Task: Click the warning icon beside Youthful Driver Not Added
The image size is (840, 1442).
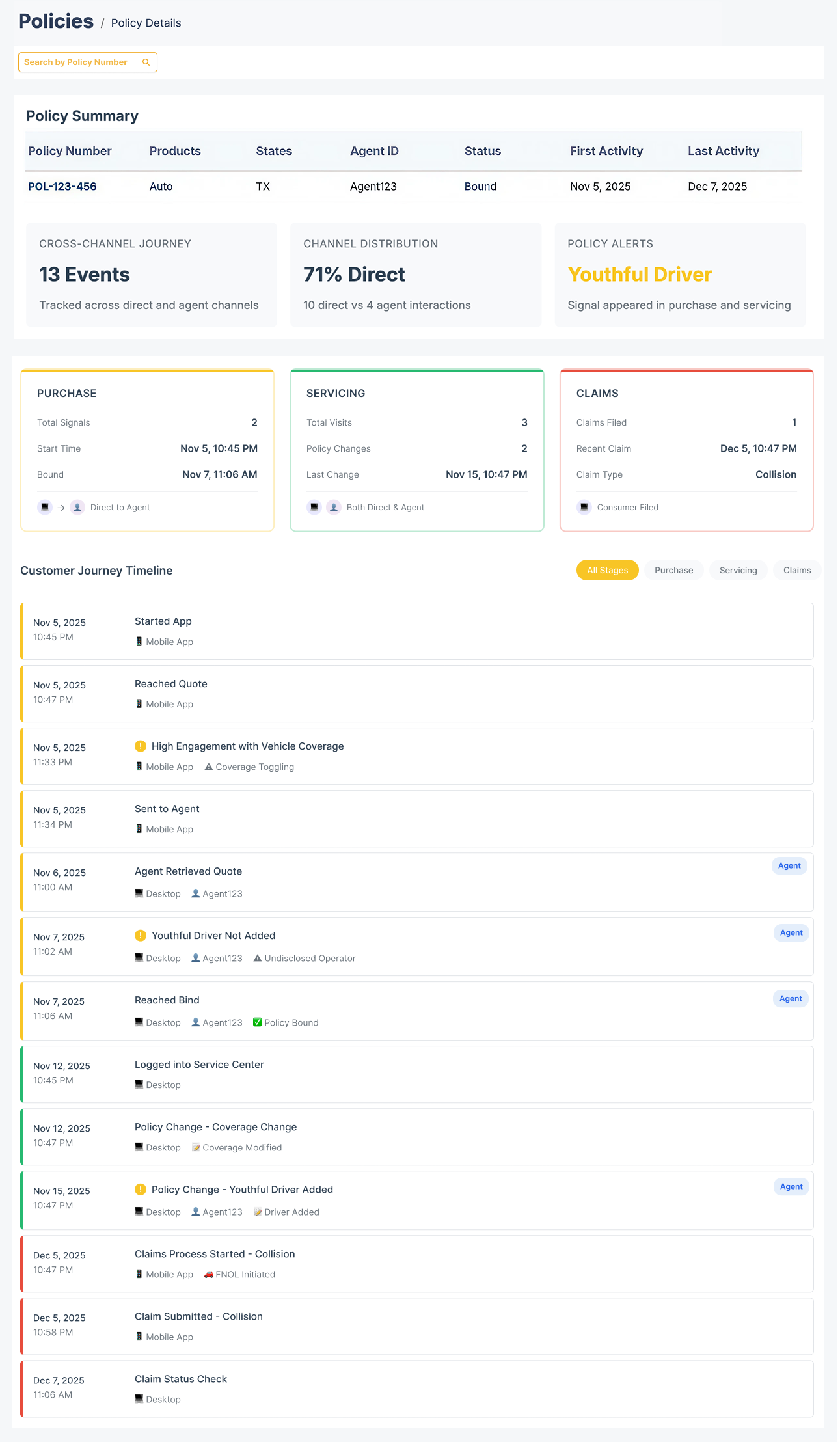Action: pyautogui.click(x=141, y=936)
